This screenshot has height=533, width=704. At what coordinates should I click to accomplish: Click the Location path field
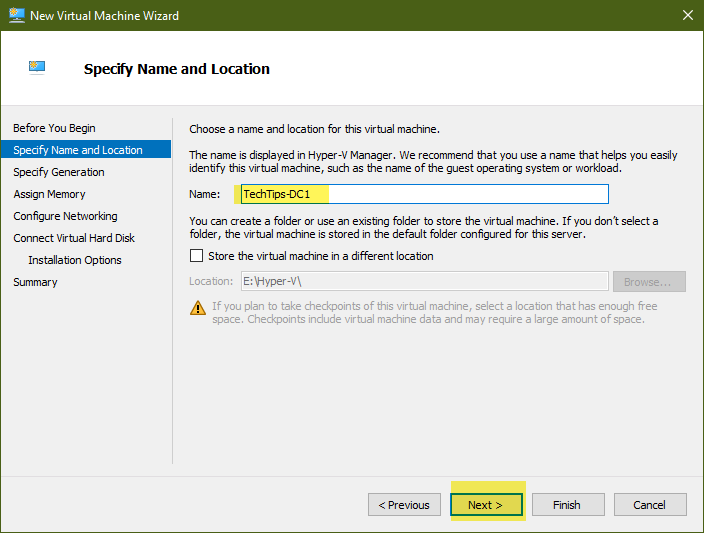[425, 281]
